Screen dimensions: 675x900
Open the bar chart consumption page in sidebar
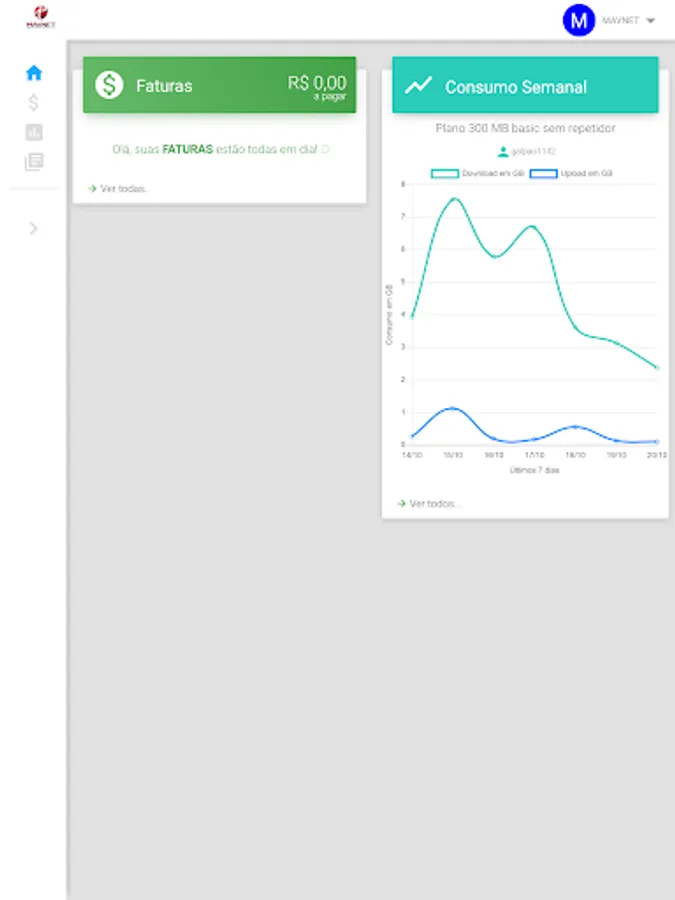coord(34,132)
